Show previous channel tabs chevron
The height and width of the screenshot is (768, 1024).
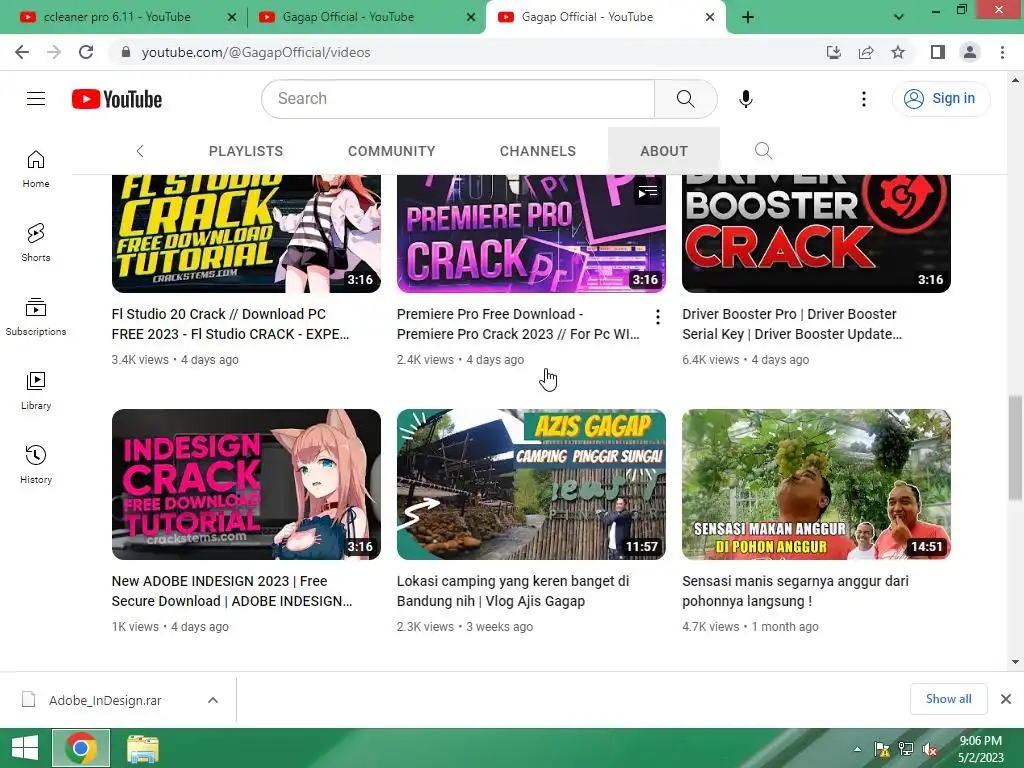140,151
